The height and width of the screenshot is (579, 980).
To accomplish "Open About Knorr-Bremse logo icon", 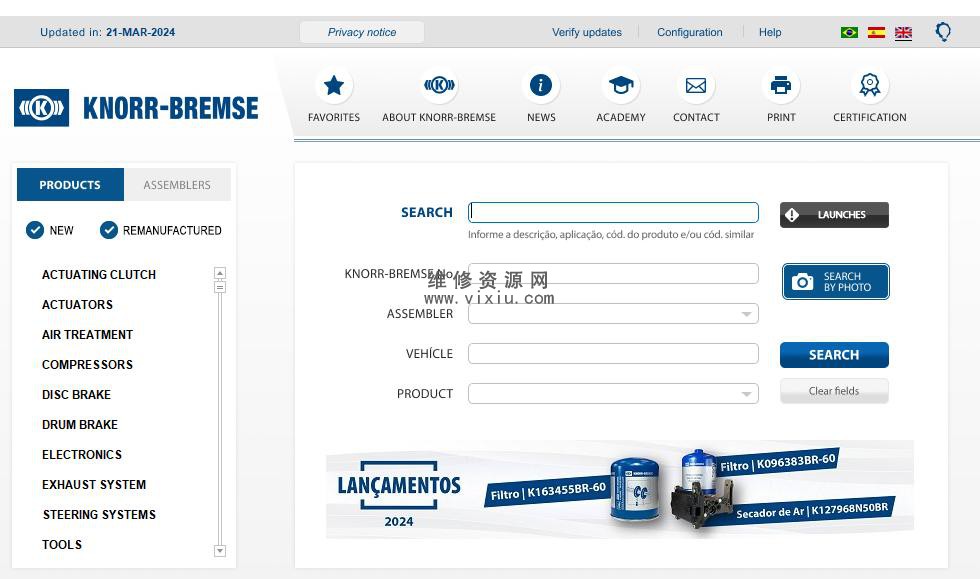I will pos(439,85).
